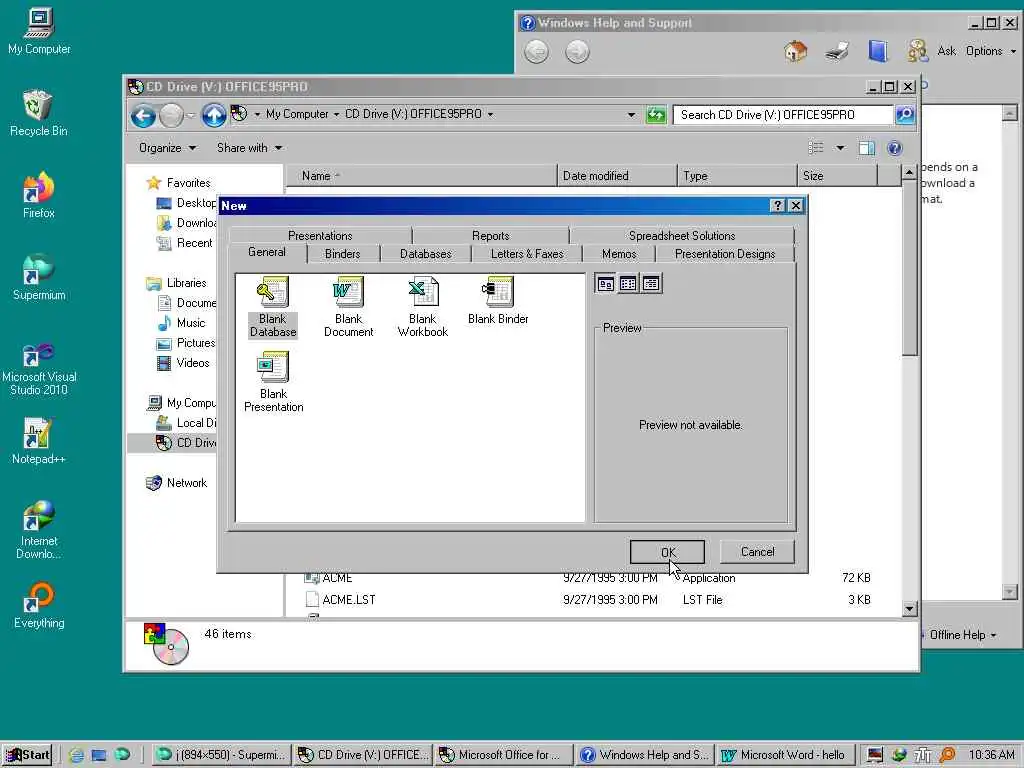Sort files by the Size column
Image resolution: width=1024 pixels, height=768 pixels.
(x=837, y=176)
